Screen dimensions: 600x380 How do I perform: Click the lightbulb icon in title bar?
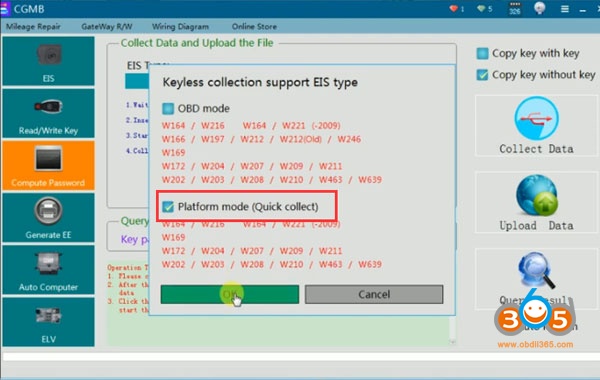[540, 8]
